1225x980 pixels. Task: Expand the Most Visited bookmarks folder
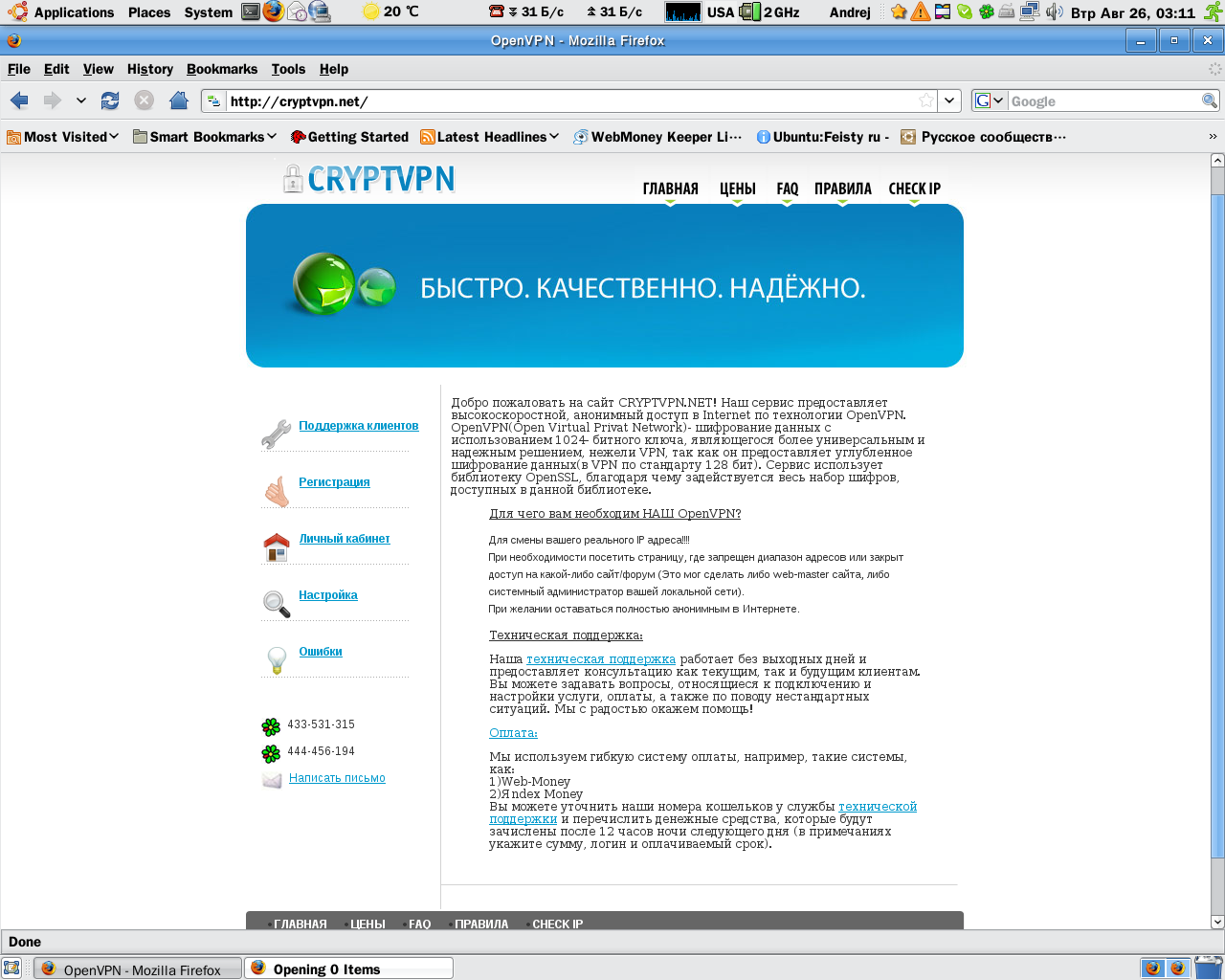click(x=63, y=137)
